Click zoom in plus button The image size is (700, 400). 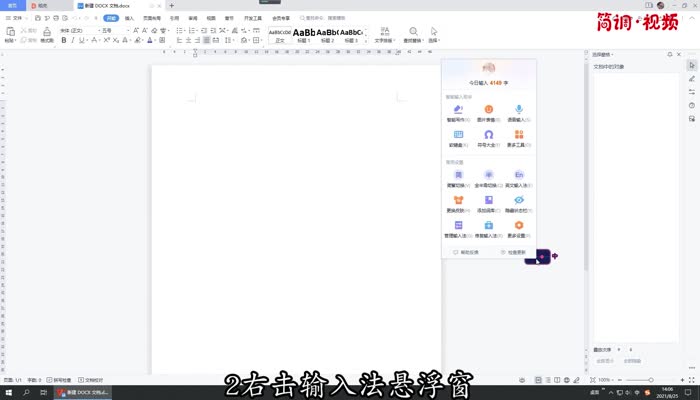point(682,380)
